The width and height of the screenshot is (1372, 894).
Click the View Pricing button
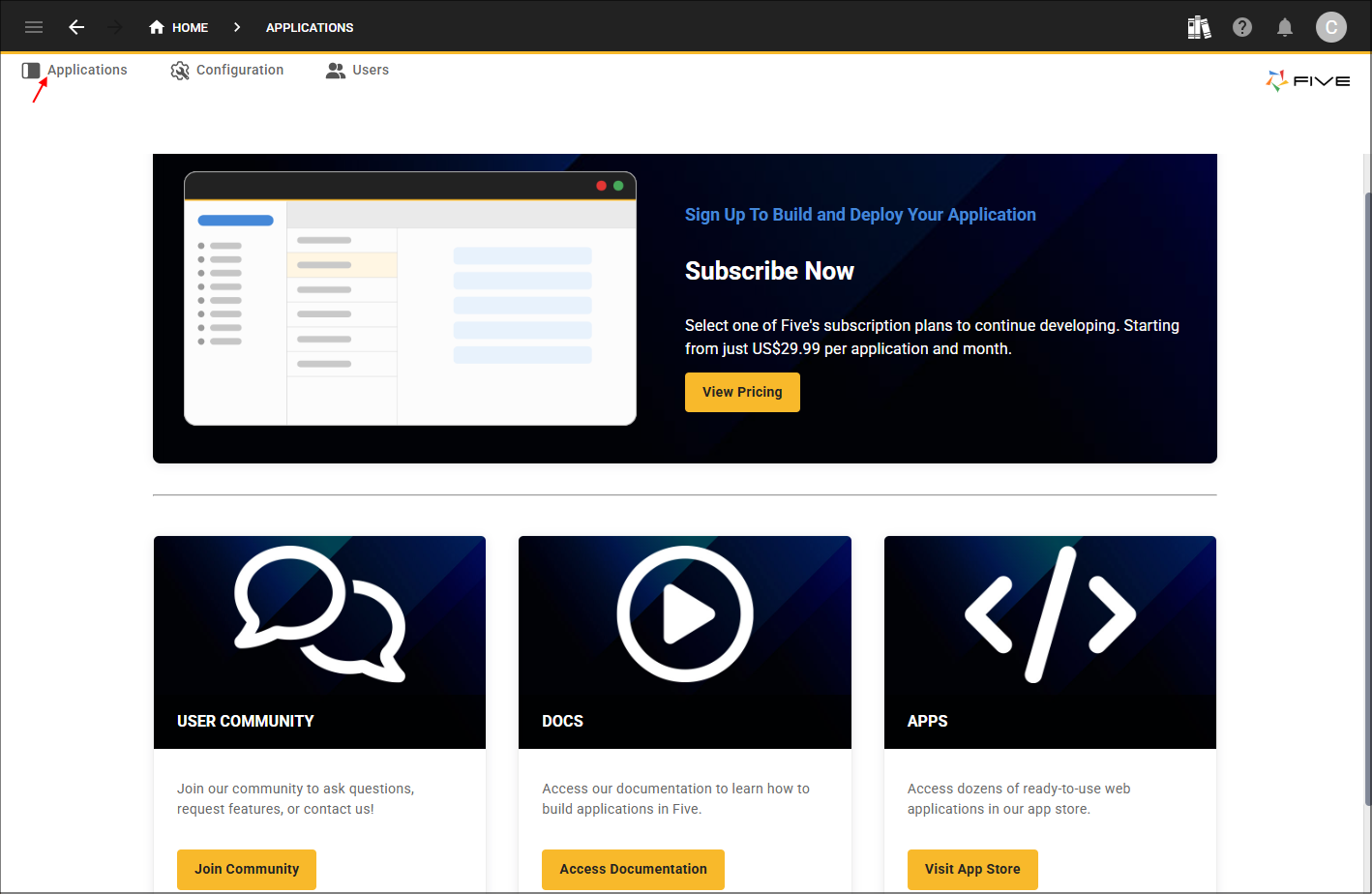(742, 392)
